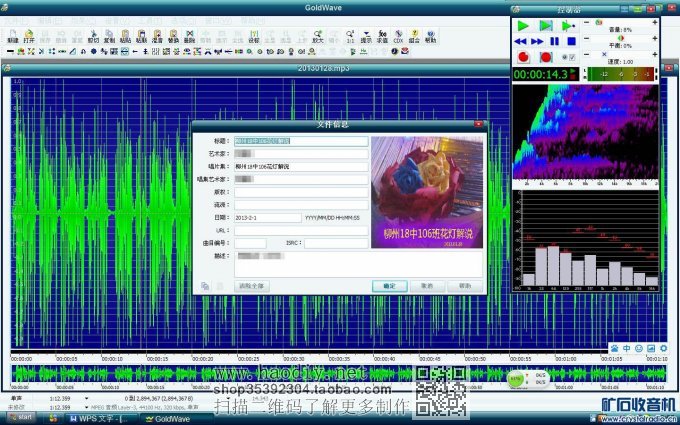The image size is (680, 425).
Task: Click the Fast Forward button
Action: (539, 42)
